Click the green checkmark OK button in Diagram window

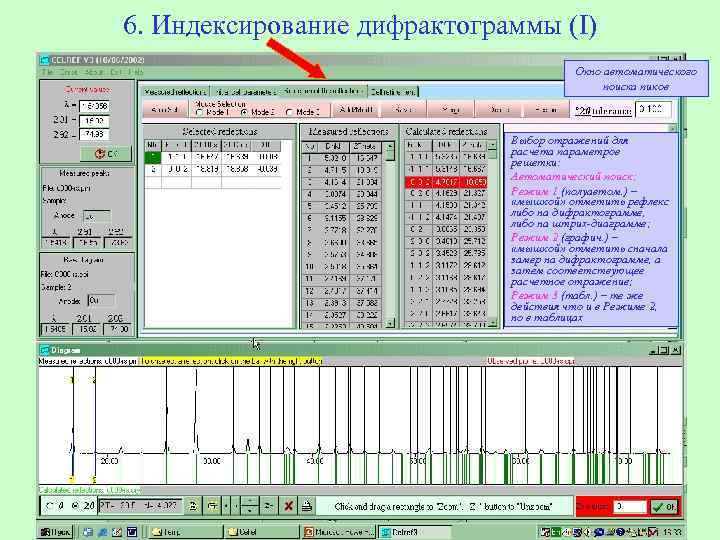click(x=664, y=507)
